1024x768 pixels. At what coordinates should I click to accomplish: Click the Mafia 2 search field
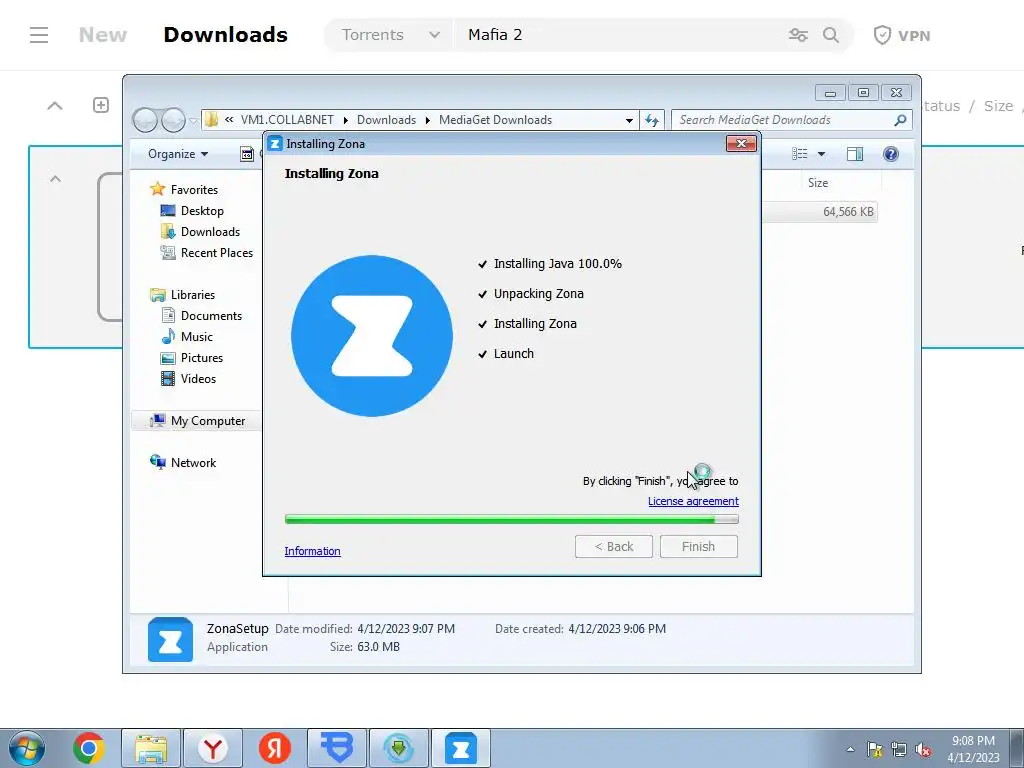click(x=620, y=35)
